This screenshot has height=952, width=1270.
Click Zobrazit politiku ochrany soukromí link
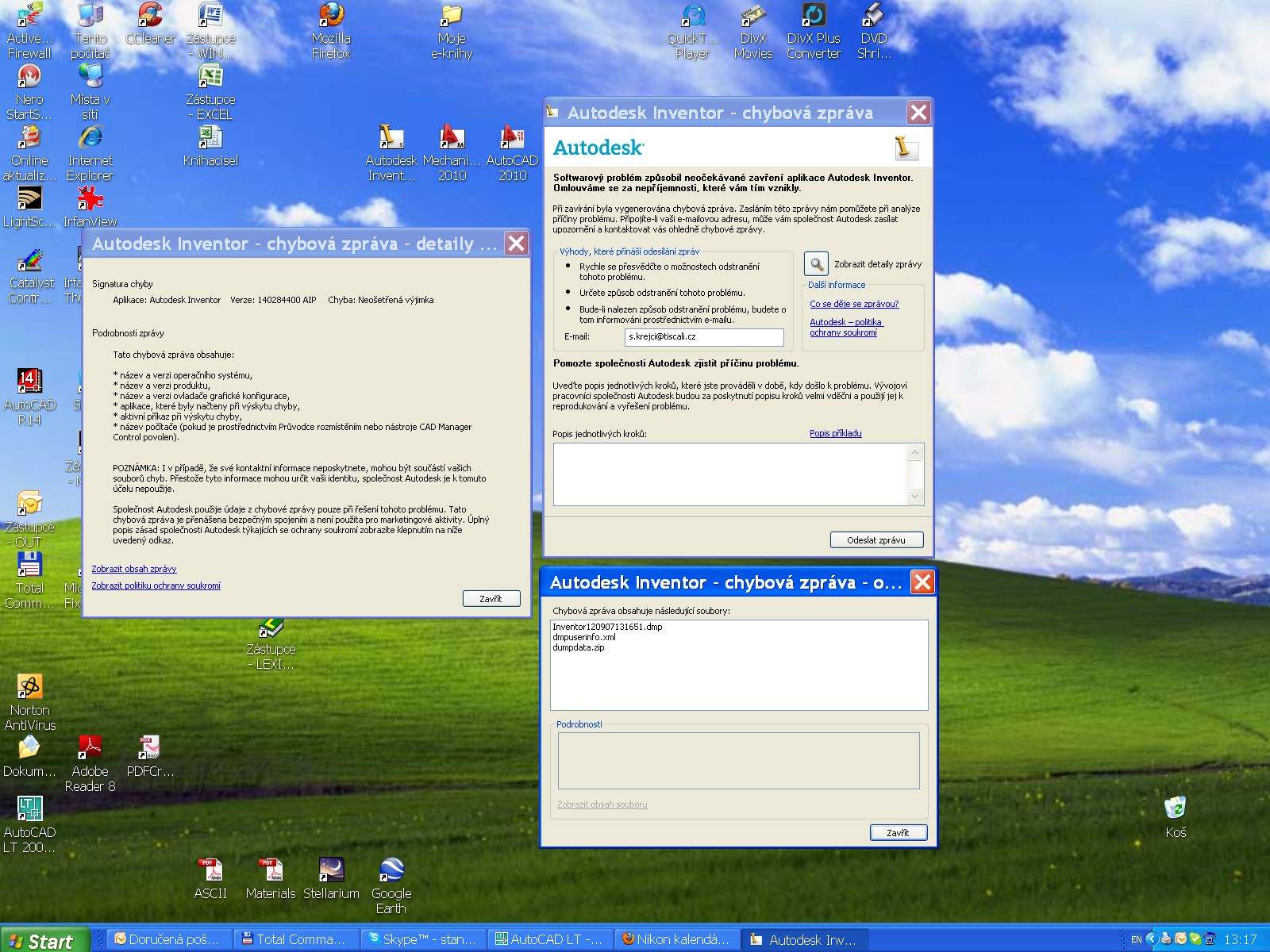click(156, 585)
